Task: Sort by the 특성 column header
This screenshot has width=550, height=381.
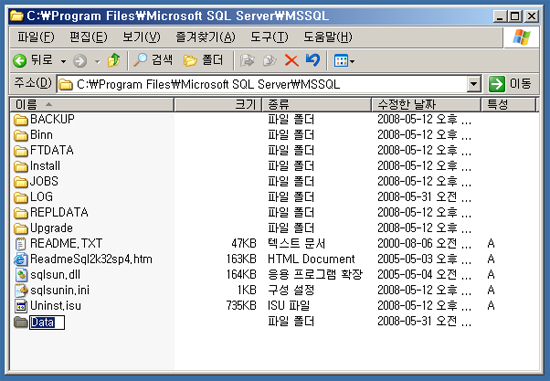Action: (508, 104)
